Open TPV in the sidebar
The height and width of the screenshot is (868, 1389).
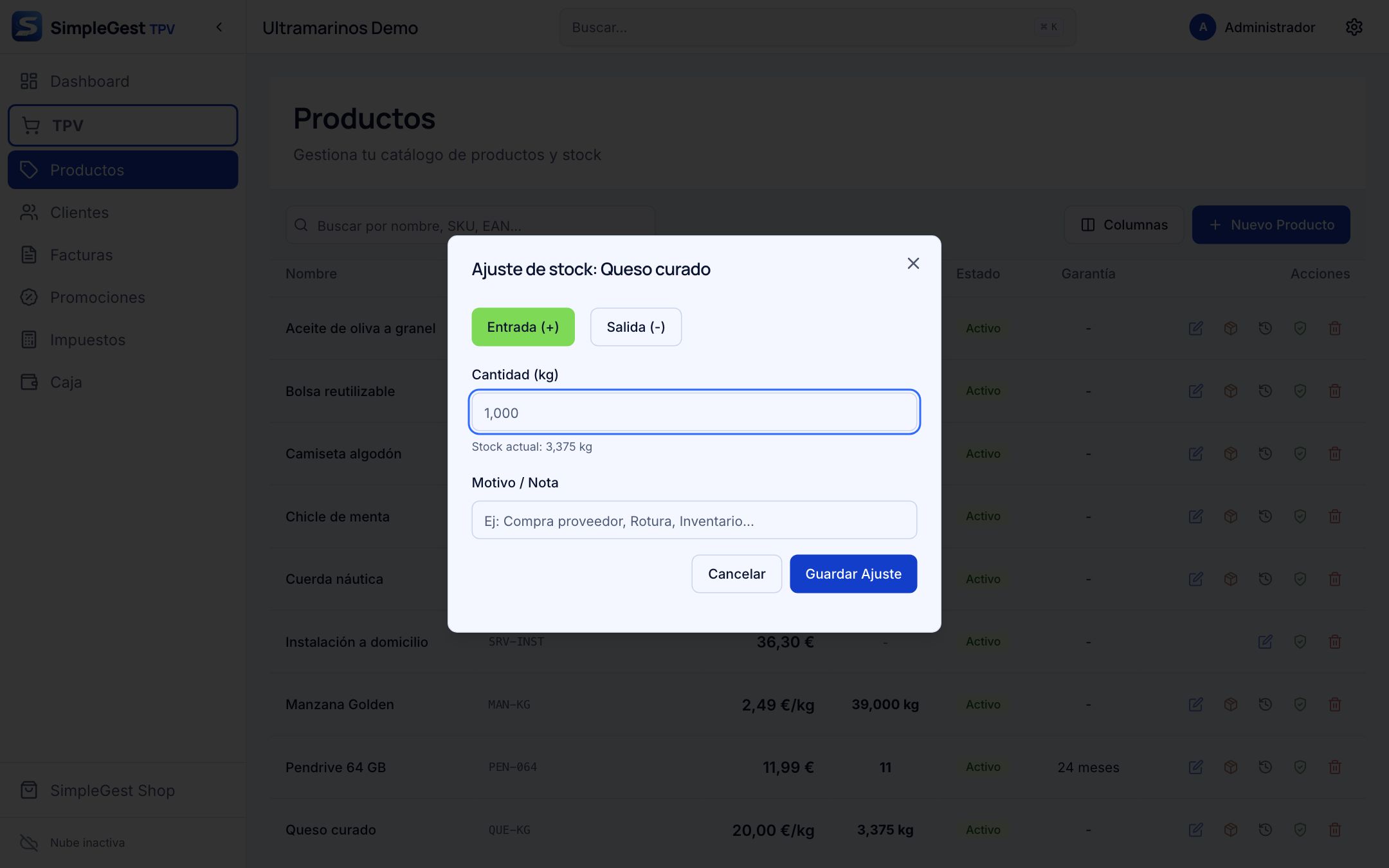coord(123,125)
